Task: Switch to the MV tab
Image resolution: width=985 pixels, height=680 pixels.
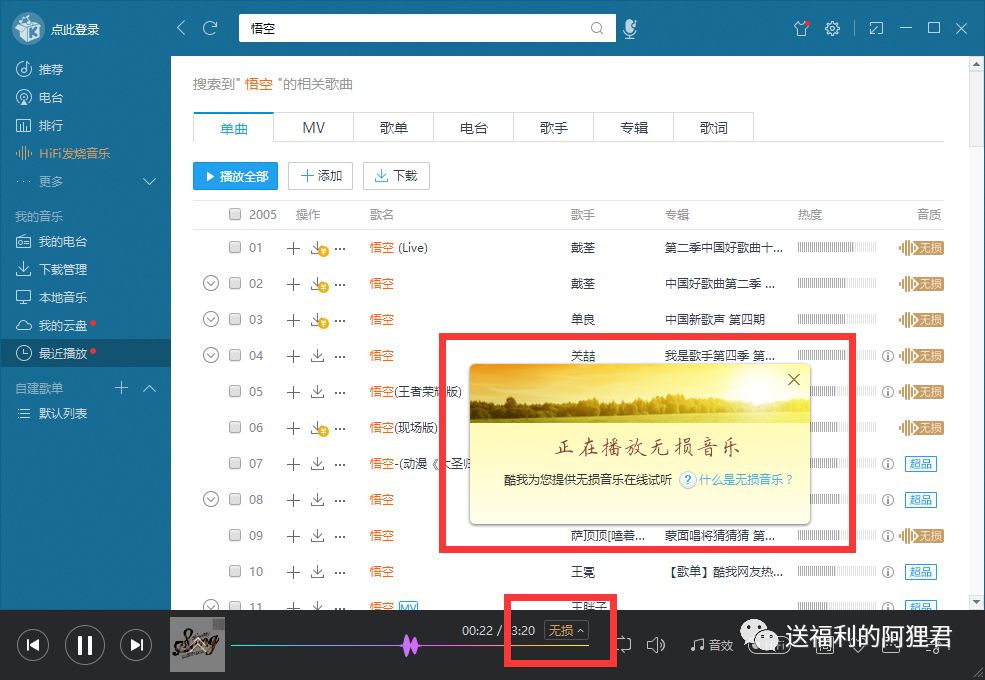Action: 313,128
